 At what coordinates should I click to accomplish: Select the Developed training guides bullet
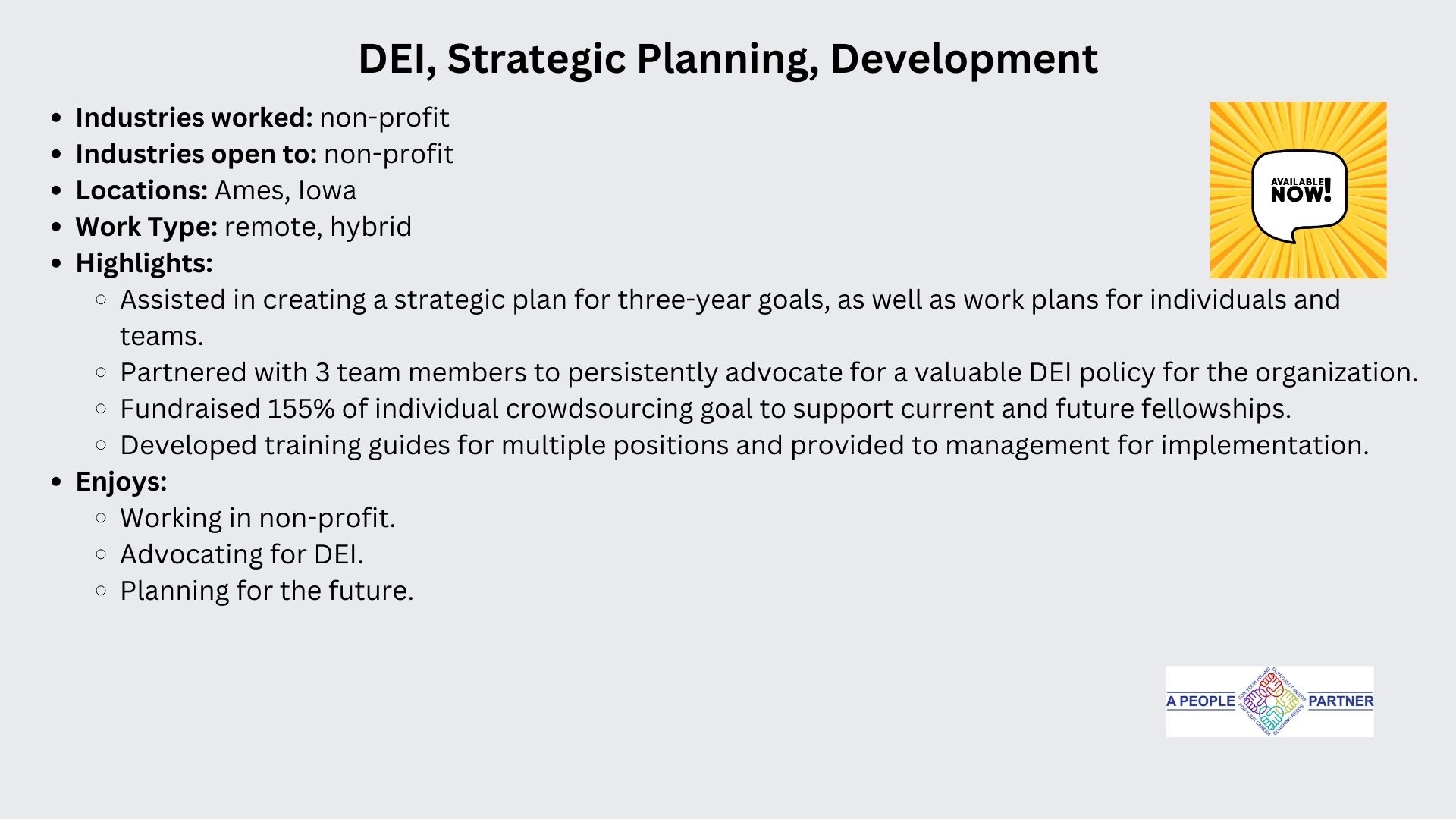(x=745, y=445)
